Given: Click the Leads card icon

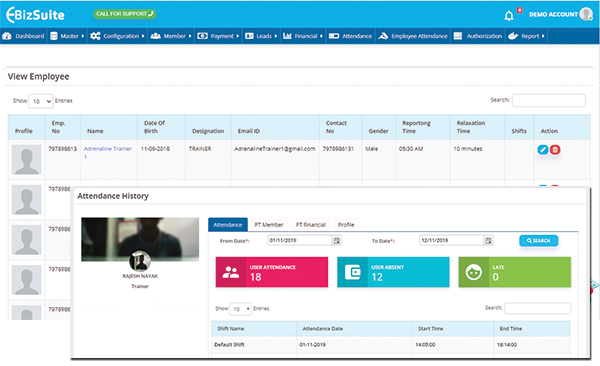Looking at the screenshot, I should click(249, 36).
